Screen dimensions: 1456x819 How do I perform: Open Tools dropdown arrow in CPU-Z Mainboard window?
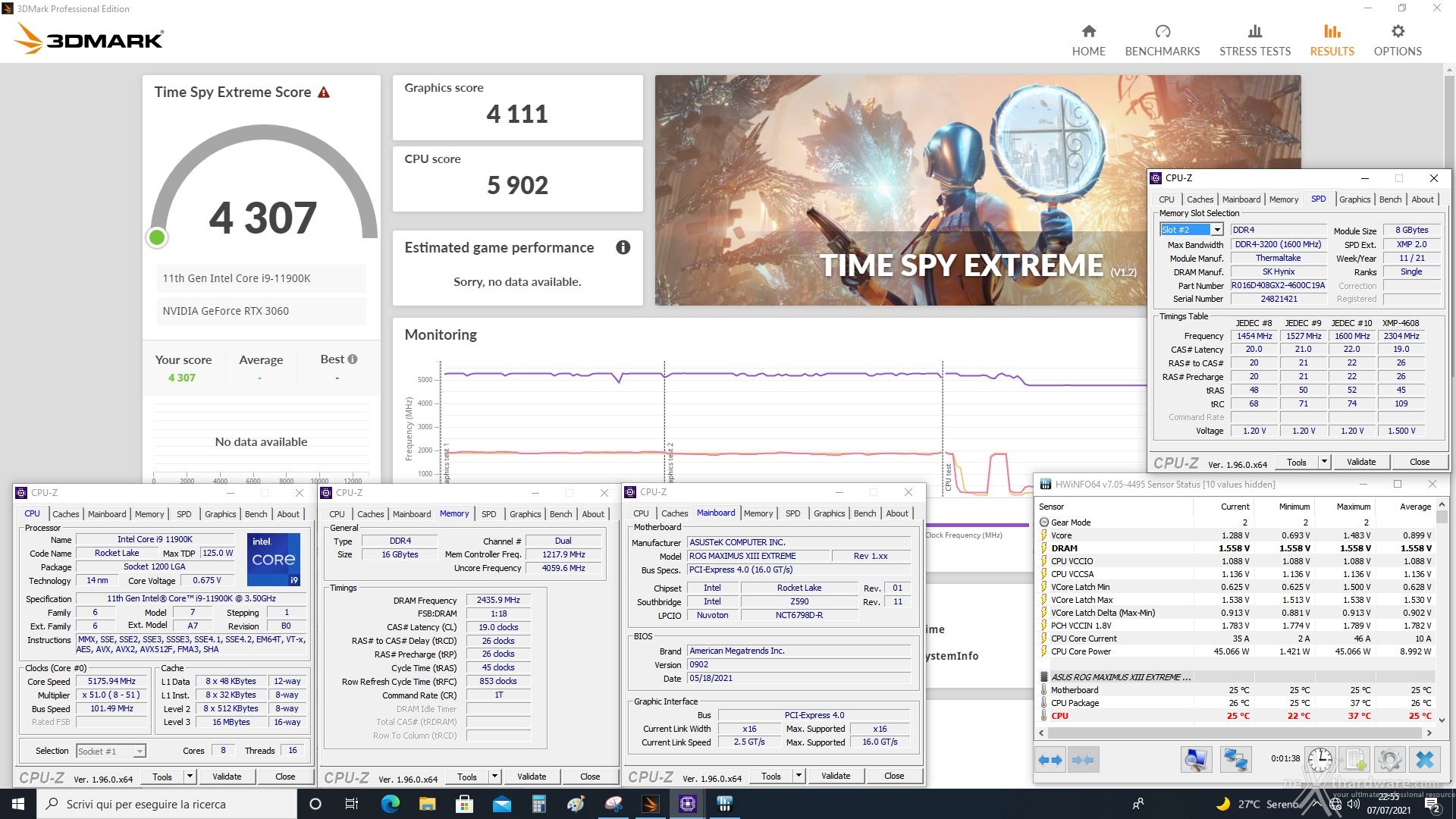pyautogui.click(x=799, y=776)
